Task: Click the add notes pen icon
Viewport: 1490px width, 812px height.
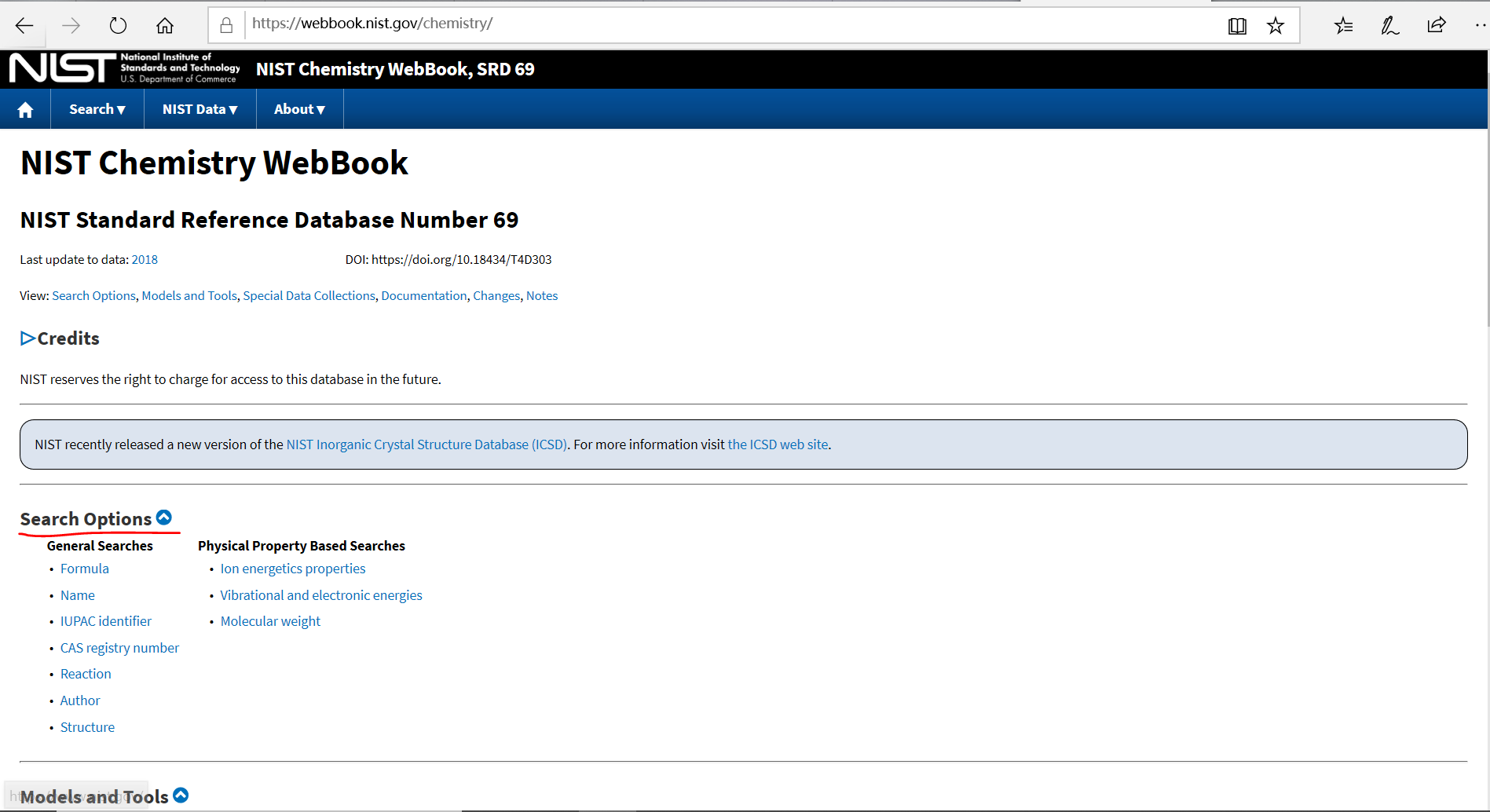Action: 1389,26
